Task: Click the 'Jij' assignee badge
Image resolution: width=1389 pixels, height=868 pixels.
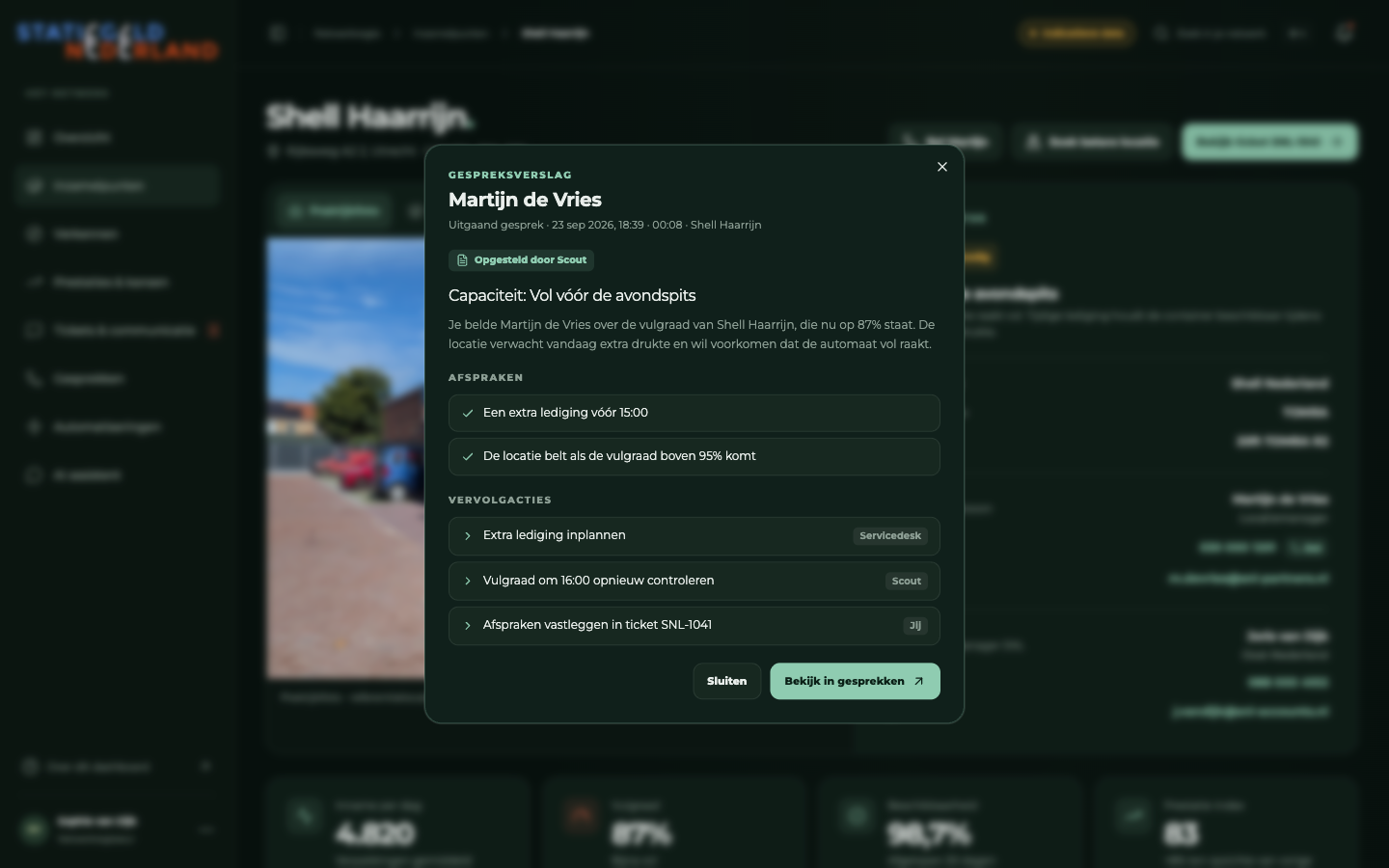Action: [915, 626]
